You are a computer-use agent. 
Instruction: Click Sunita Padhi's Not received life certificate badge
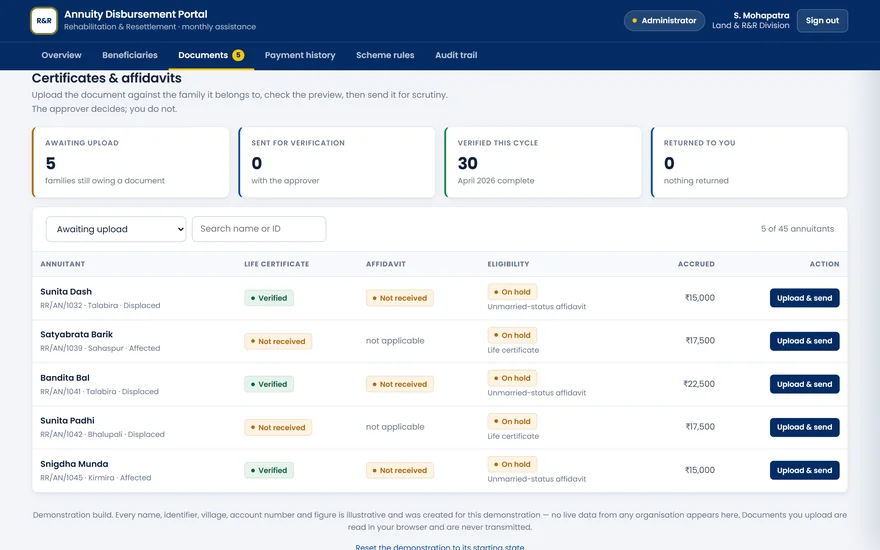pyautogui.click(x=278, y=427)
